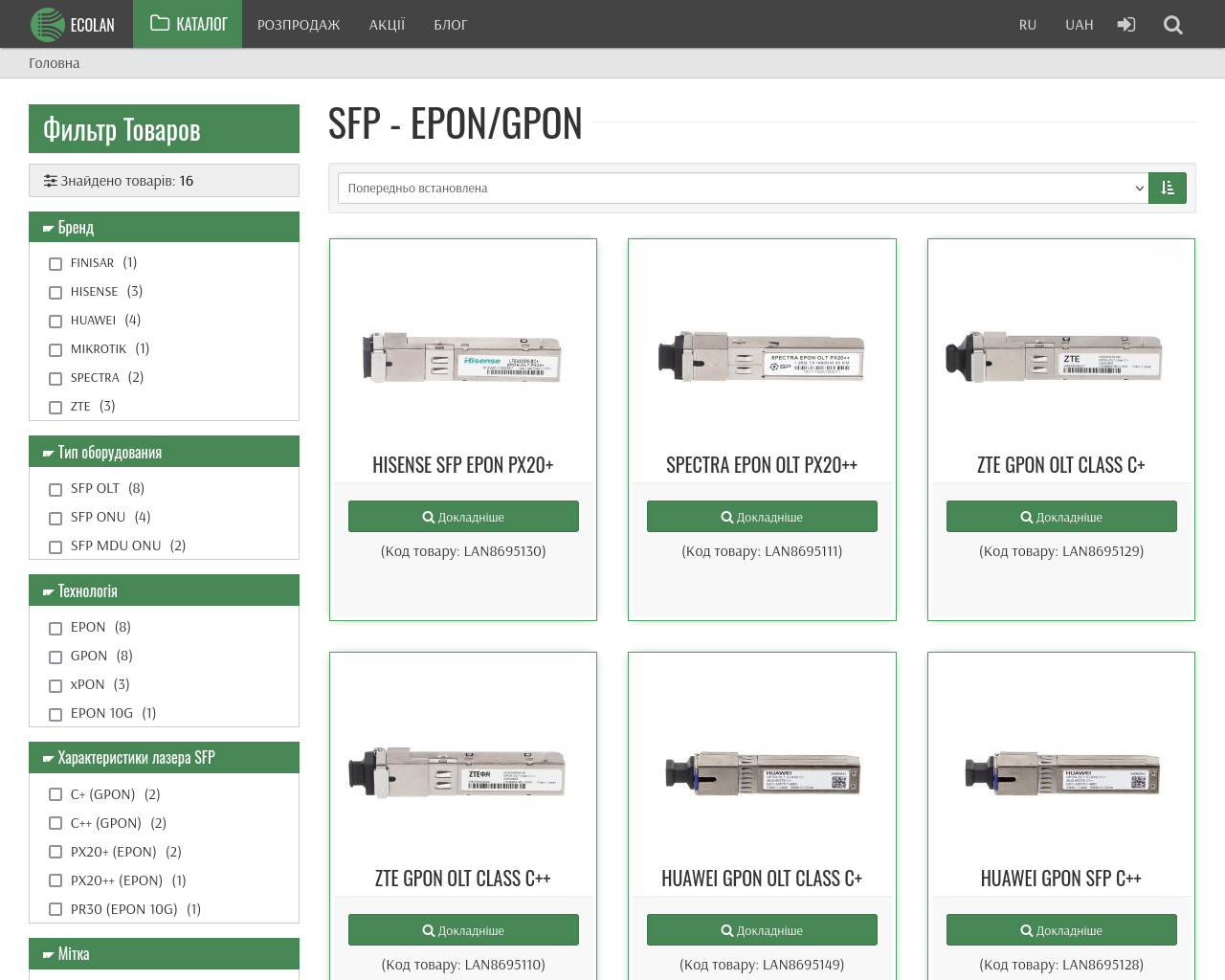Select the C+ (GPON) laser filter
The image size is (1225, 980).
point(56,794)
